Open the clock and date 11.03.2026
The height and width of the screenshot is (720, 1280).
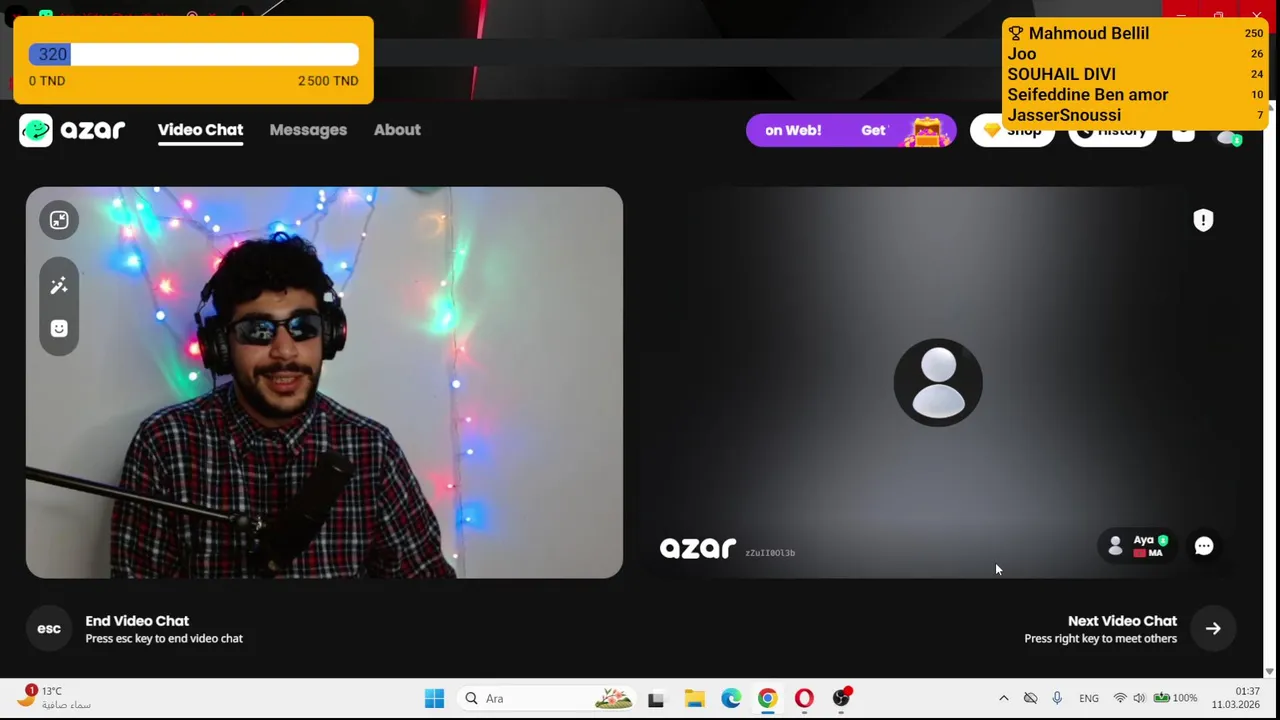[1236, 698]
